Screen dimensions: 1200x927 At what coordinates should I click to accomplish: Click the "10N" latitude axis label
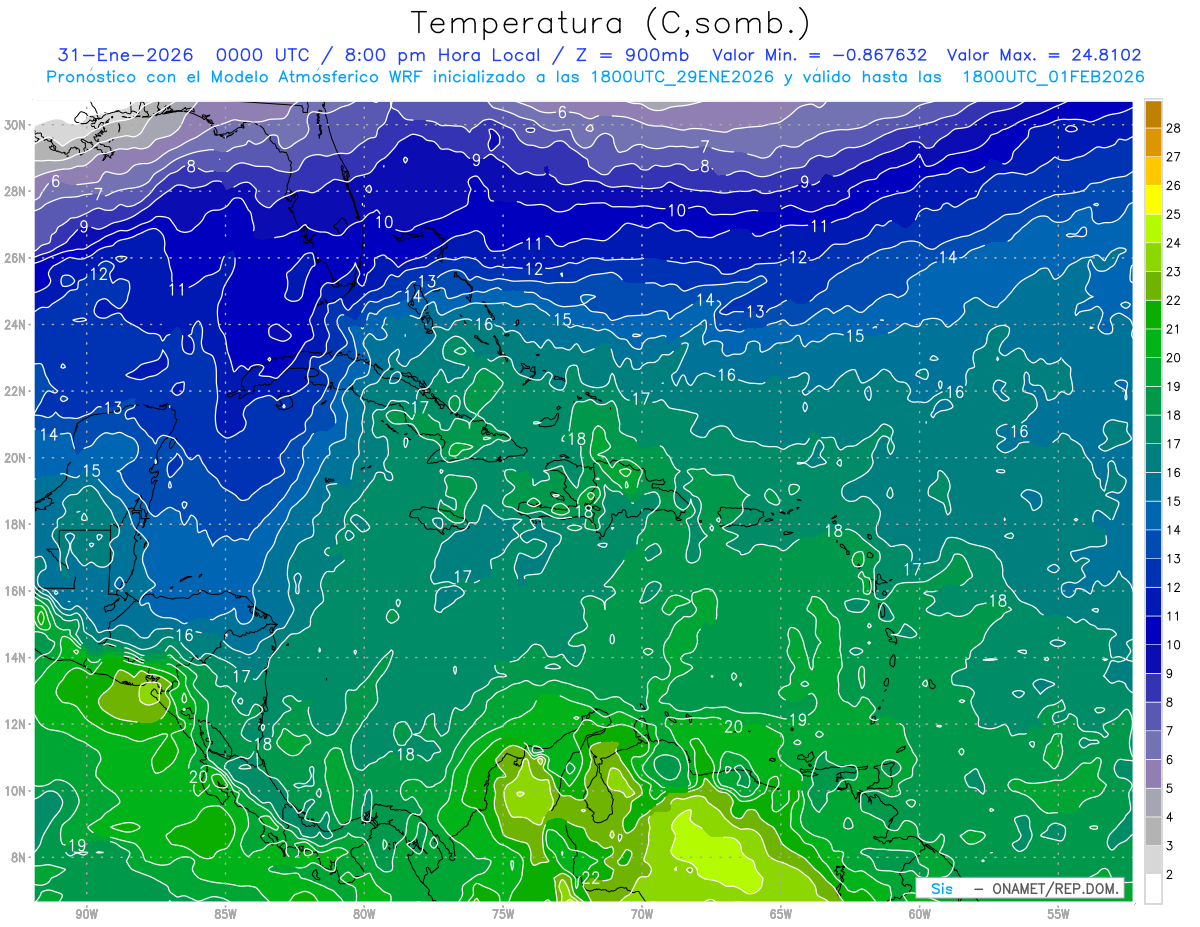[15, 791]
